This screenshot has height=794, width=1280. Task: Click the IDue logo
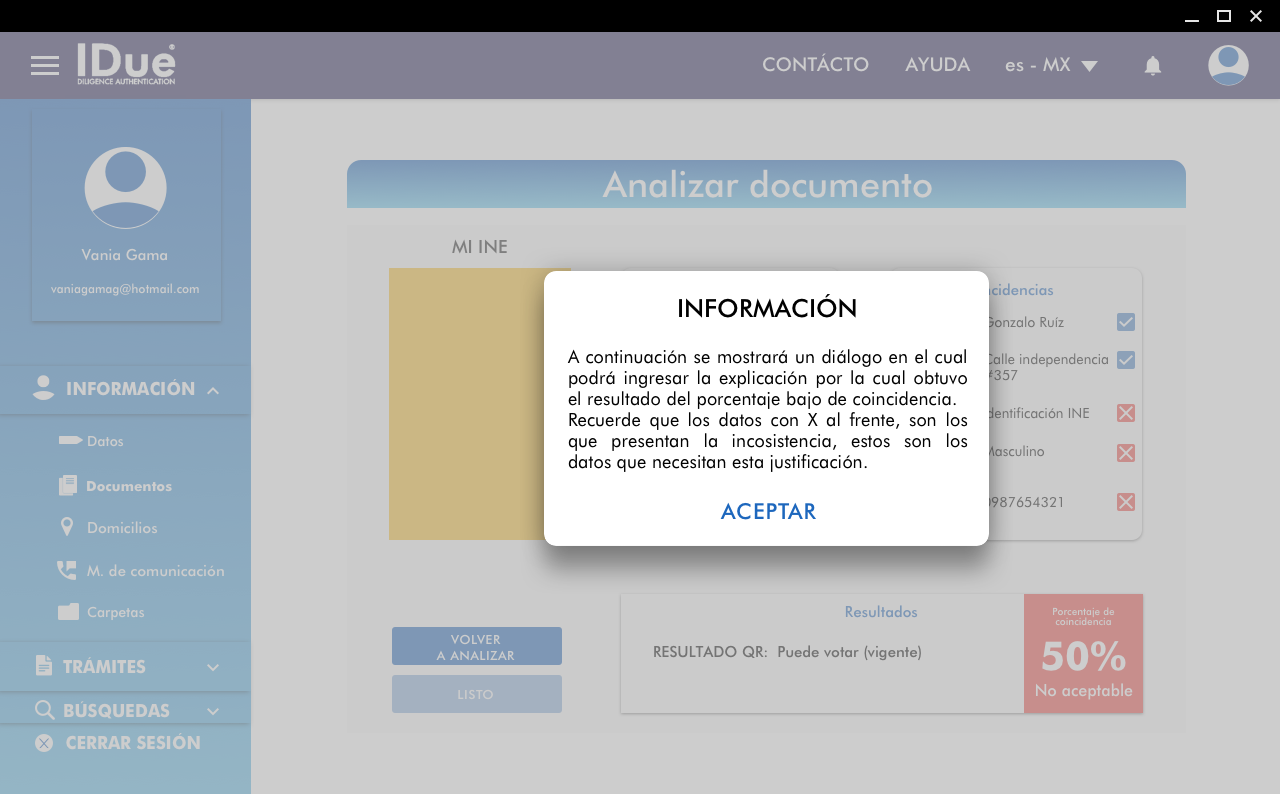pyautogui.click(x=126, y=64)
